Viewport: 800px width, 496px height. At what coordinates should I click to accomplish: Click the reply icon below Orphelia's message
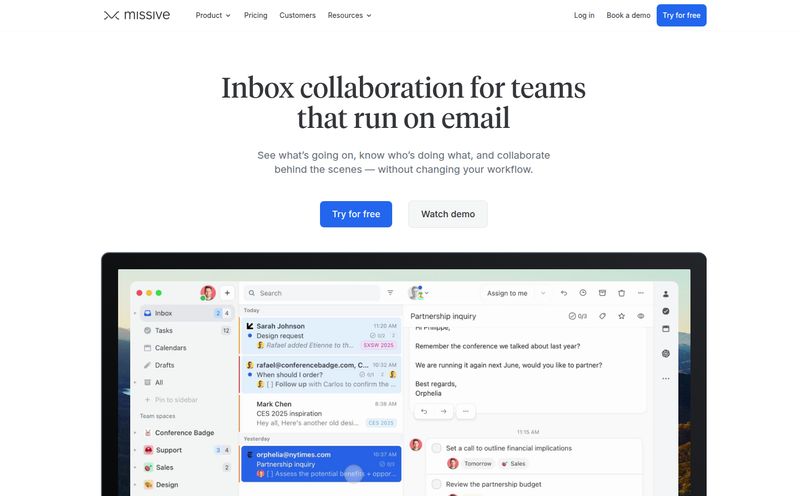[x=424, y=411]
